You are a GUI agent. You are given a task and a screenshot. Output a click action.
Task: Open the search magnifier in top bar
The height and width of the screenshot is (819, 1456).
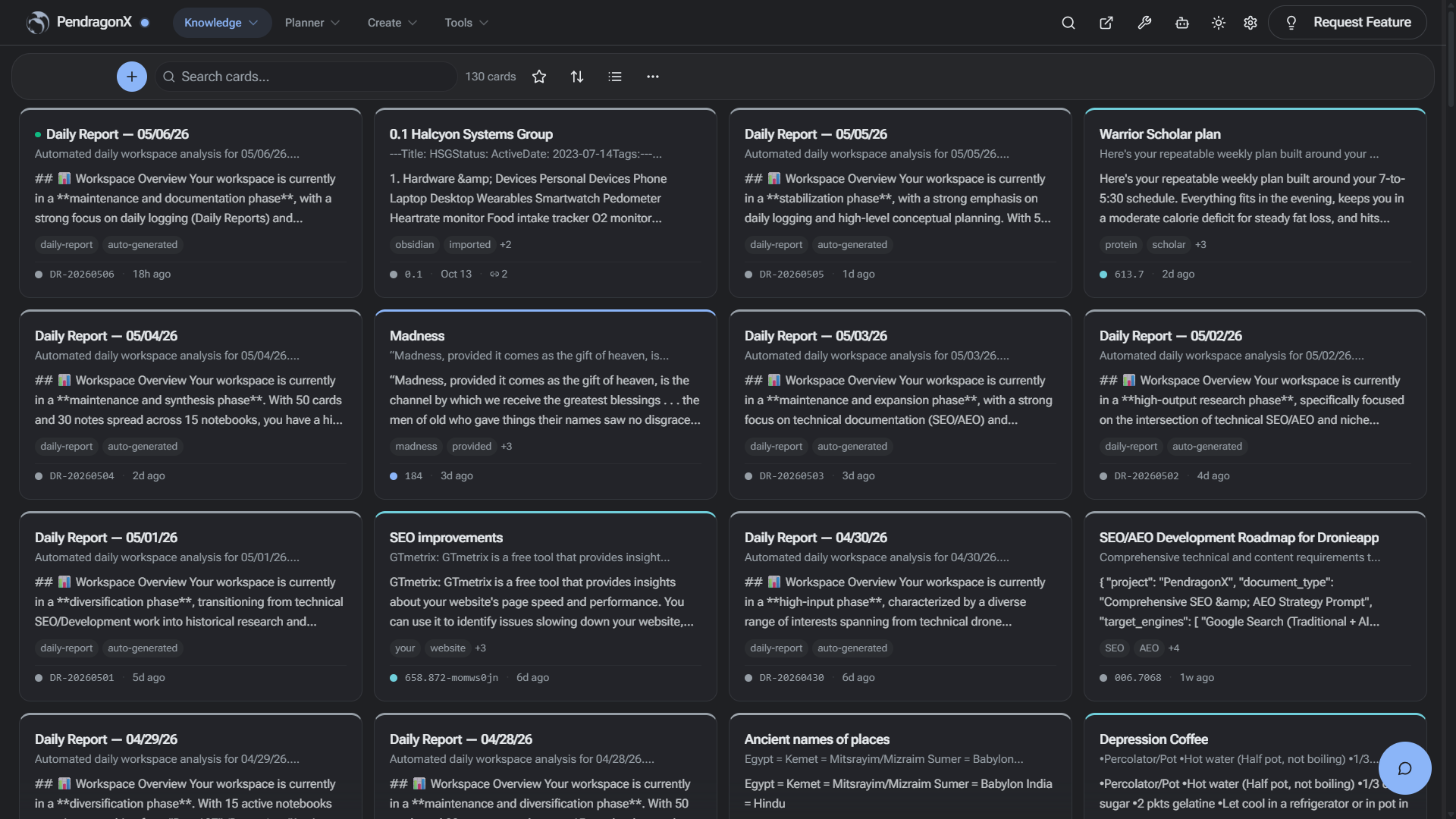[1068, 23]
